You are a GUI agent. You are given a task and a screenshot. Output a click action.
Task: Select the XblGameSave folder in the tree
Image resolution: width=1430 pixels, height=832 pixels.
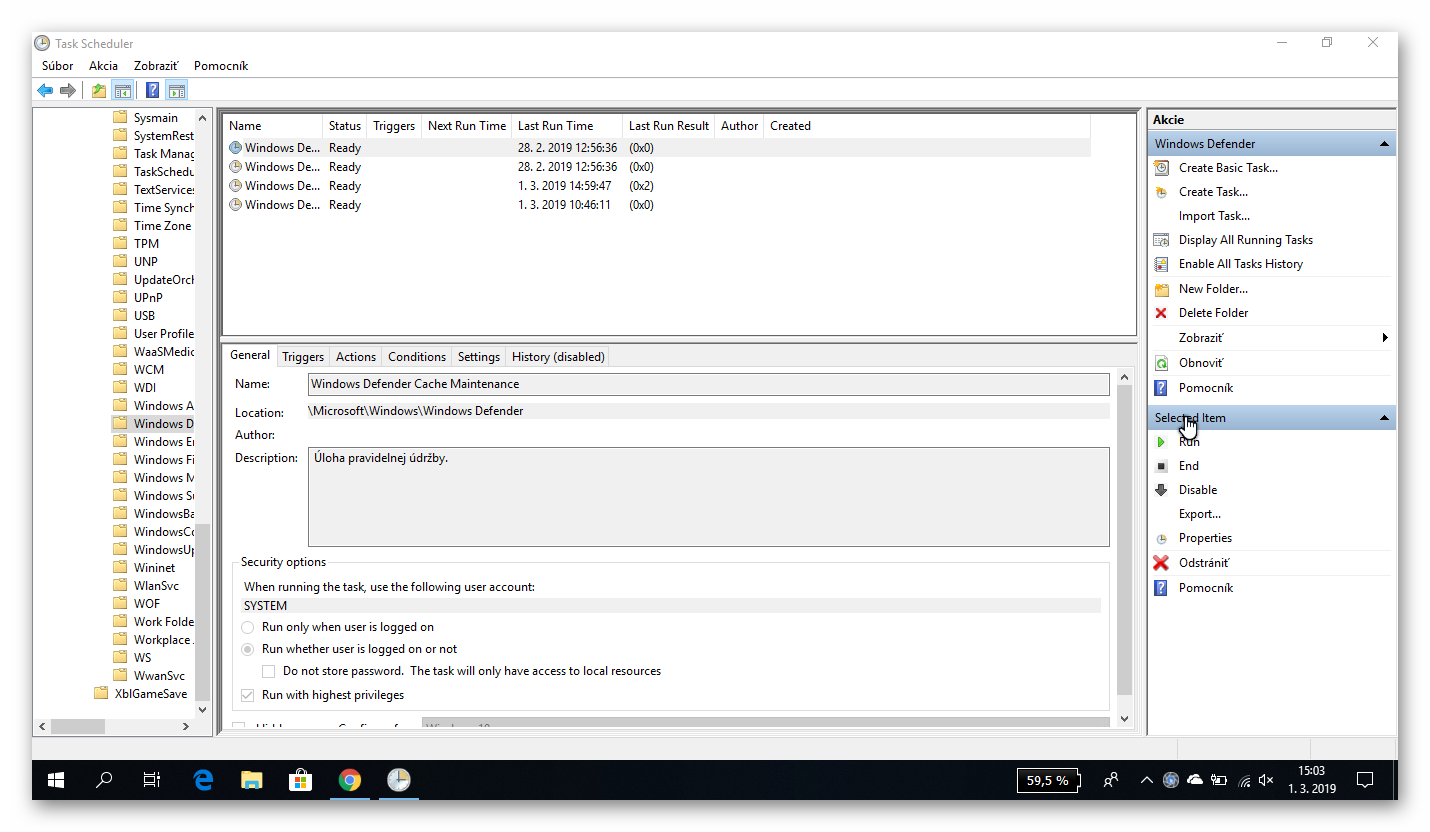coord(150,694)
